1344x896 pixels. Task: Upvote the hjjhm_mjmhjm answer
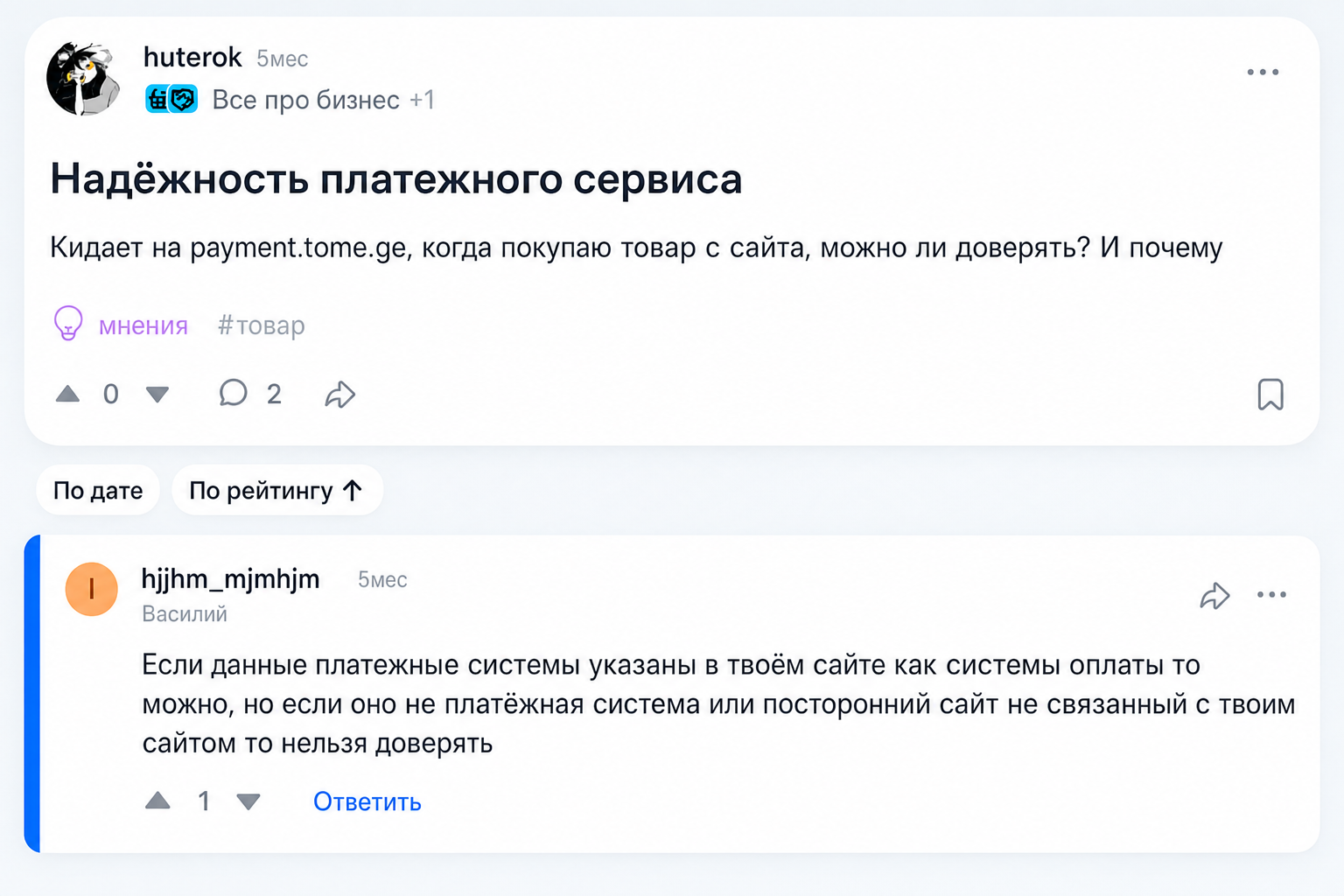[157, 801]
